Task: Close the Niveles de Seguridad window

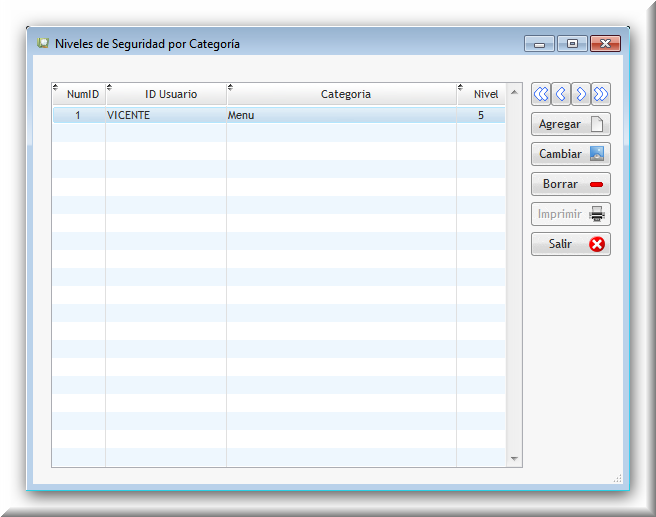Action: 605,44
